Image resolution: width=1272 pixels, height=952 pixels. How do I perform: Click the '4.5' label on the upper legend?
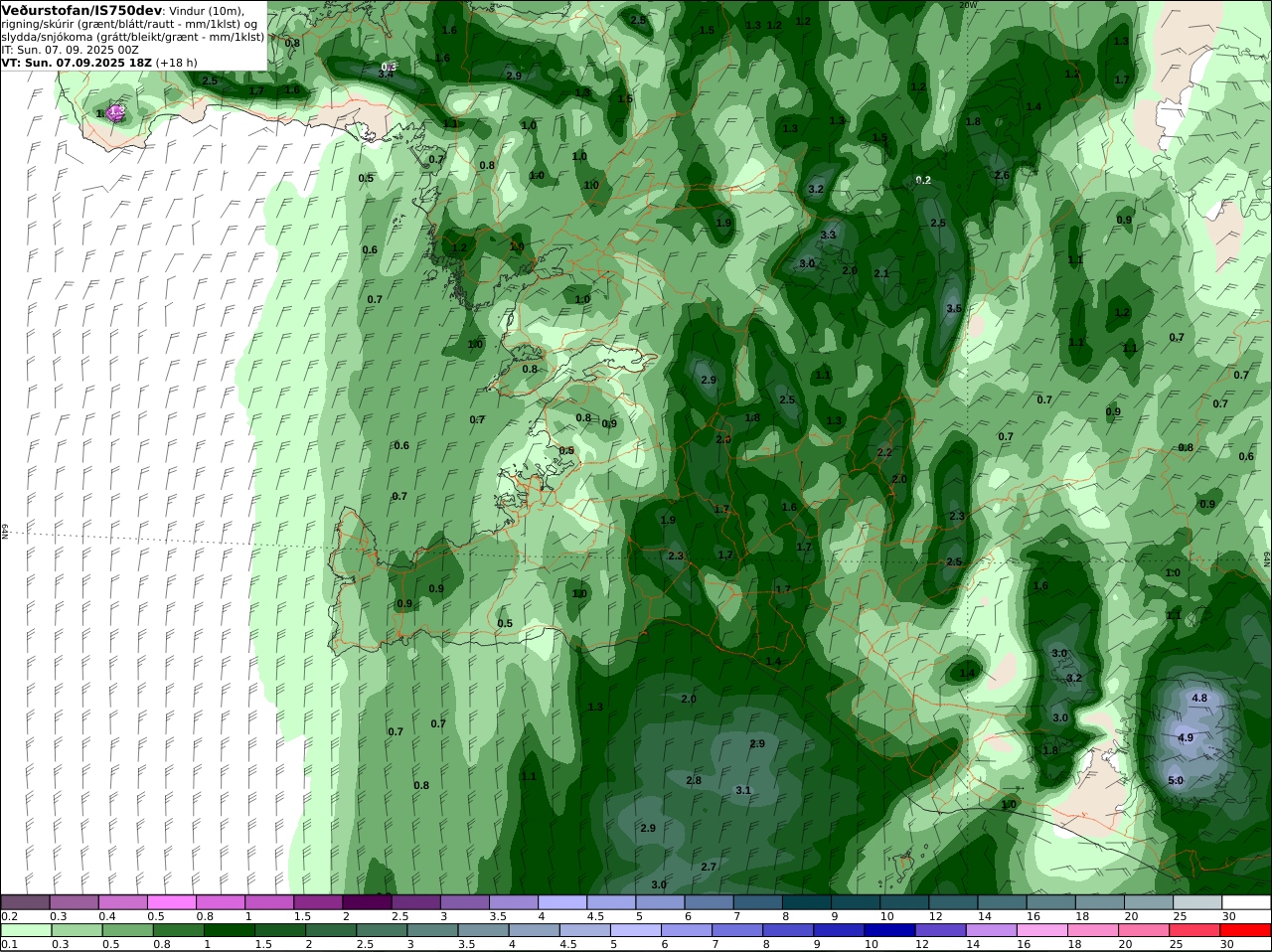point(594,916)
